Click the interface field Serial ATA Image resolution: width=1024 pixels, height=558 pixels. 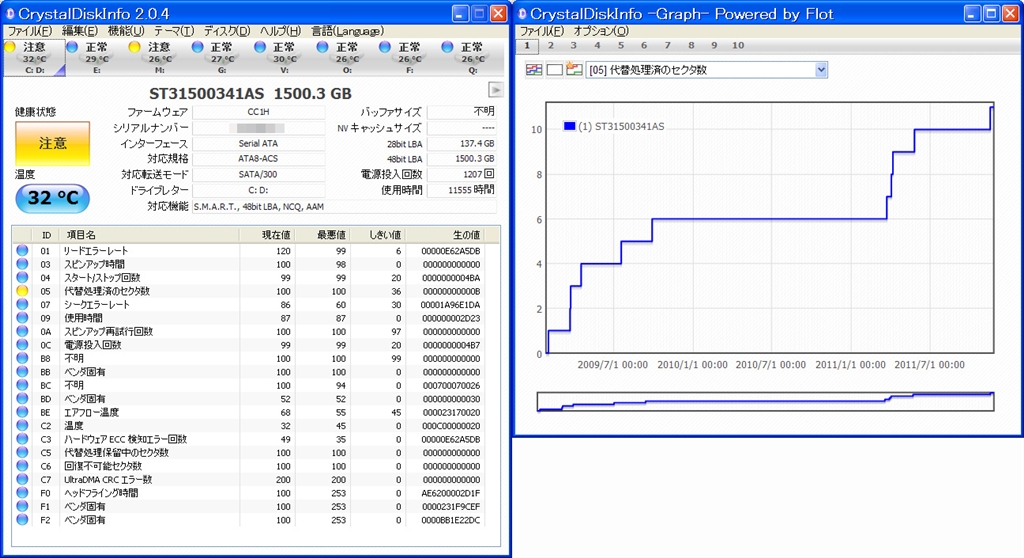(x=259, y=143)
